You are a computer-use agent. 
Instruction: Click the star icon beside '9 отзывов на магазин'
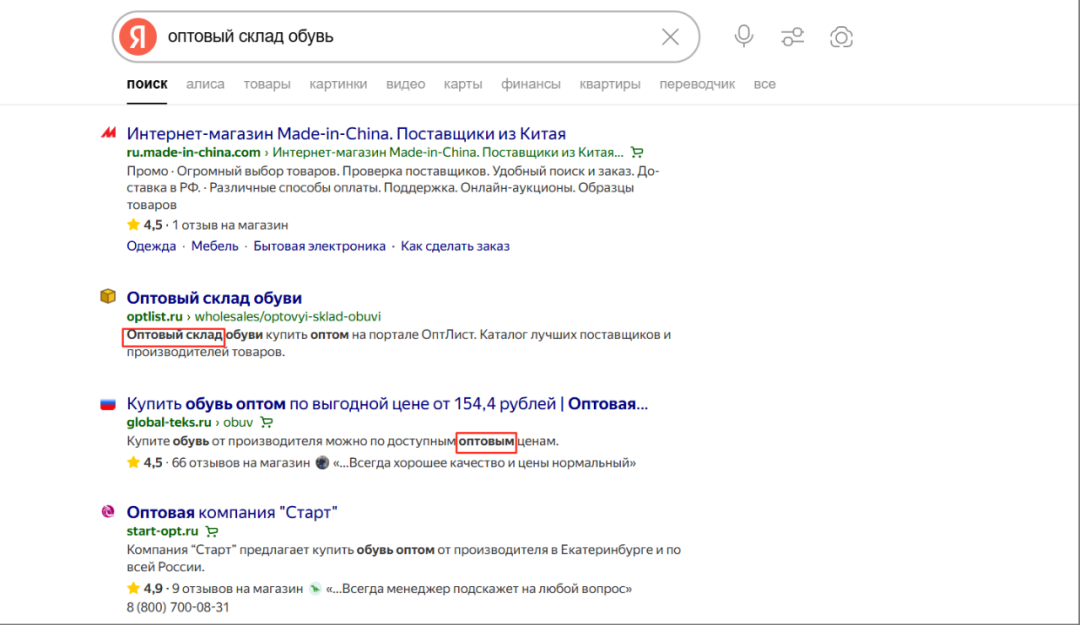[x=133, y=588]
